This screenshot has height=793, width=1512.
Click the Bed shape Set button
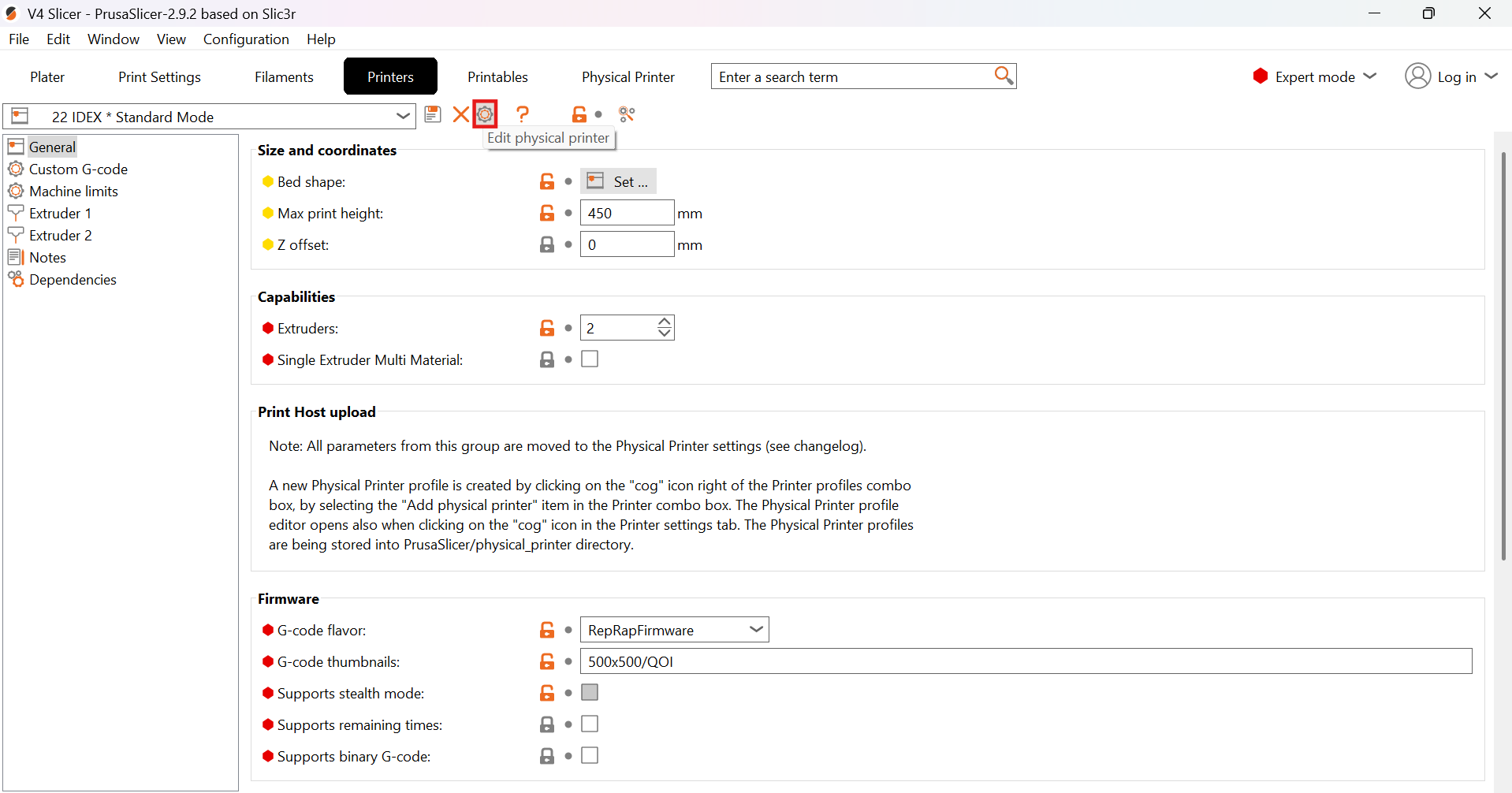(x=618, y=181)
